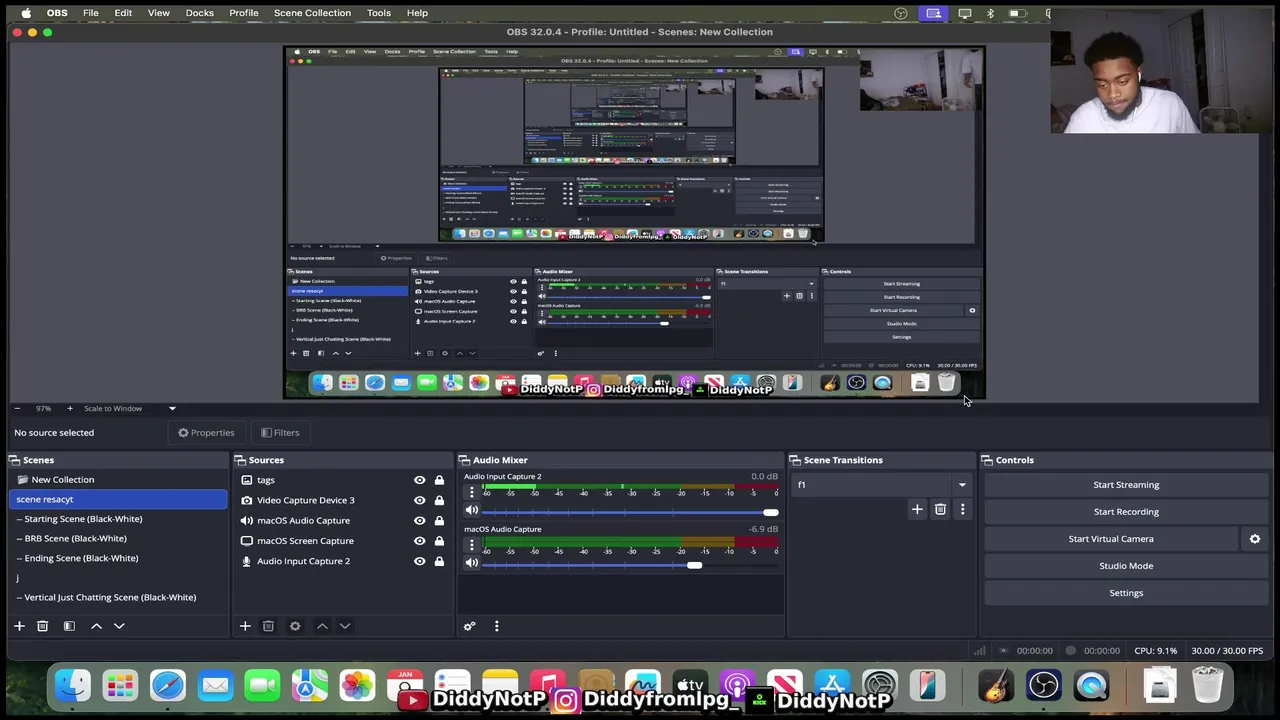This screenshot has height=720, width=1280.
Task: Remove selected source with trash icon
Action: tap(268, 626)
